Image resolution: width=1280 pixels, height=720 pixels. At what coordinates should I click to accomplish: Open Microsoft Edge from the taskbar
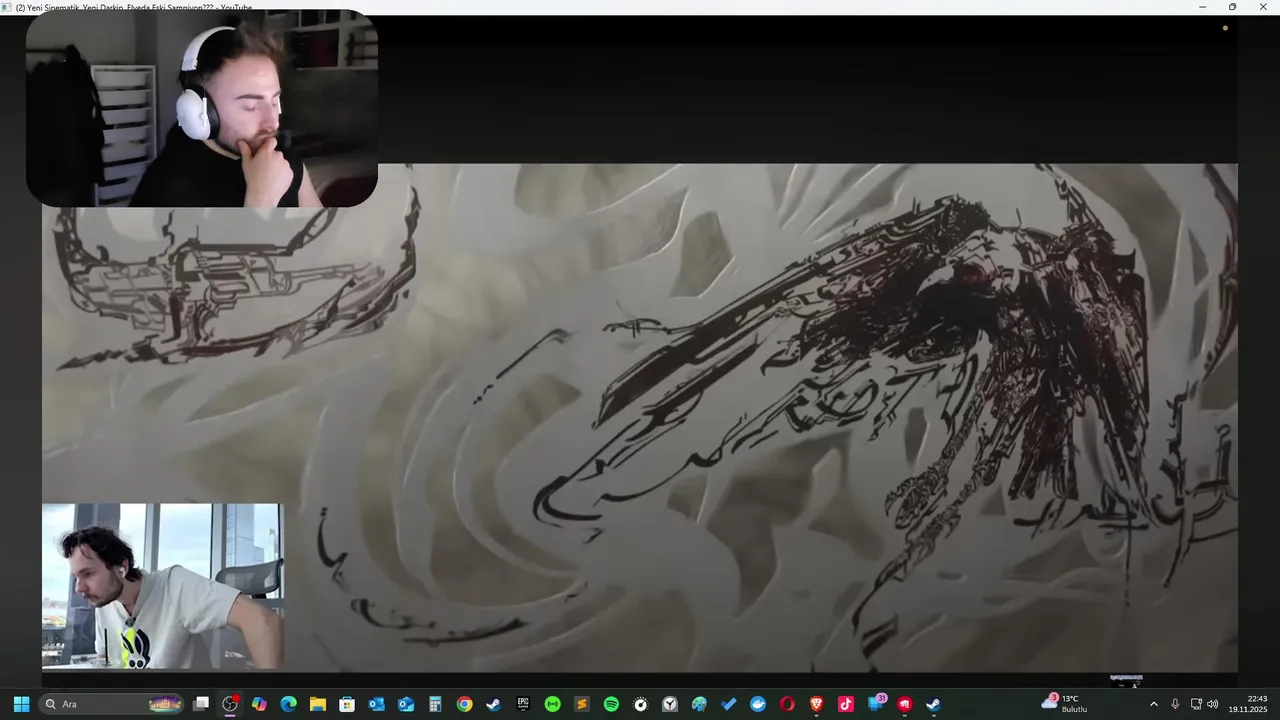coord(289,704)
